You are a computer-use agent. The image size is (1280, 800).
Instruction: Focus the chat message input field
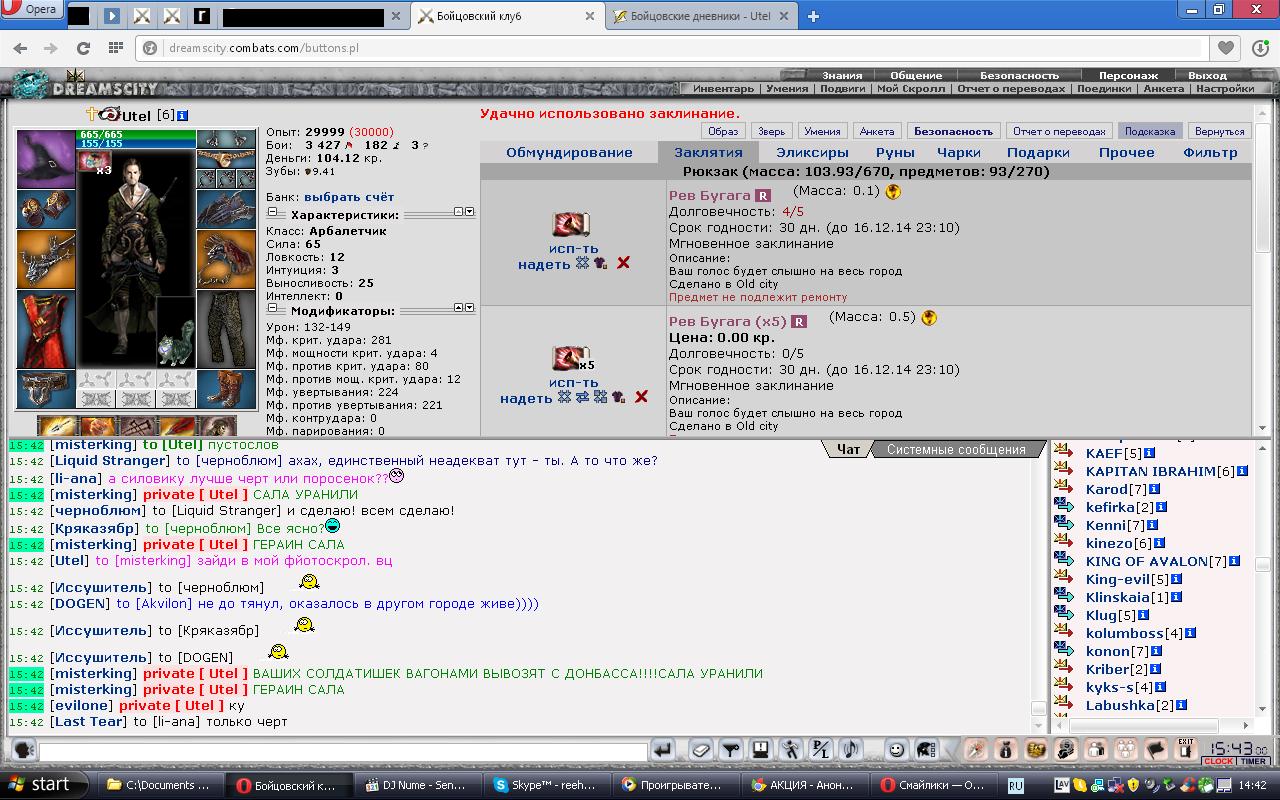(x=343, y=750)
